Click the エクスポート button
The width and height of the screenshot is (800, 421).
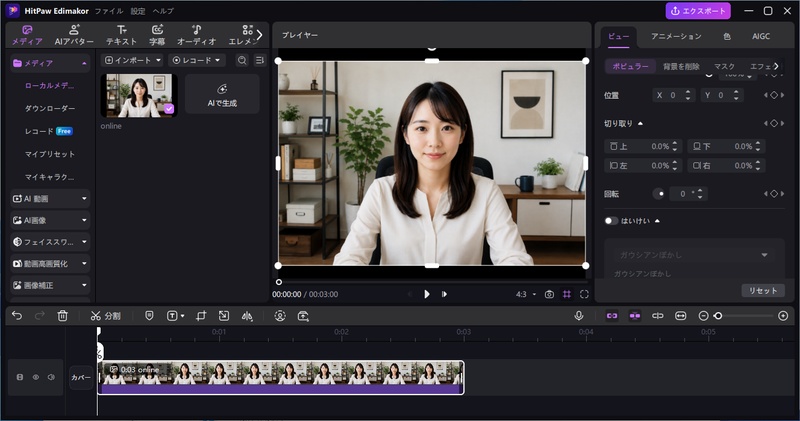698,11
